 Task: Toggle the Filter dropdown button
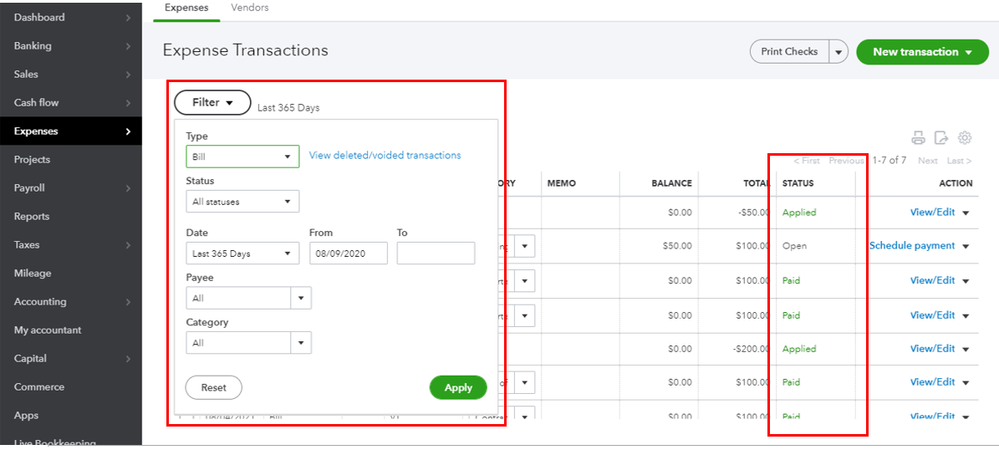click(212, 103)
